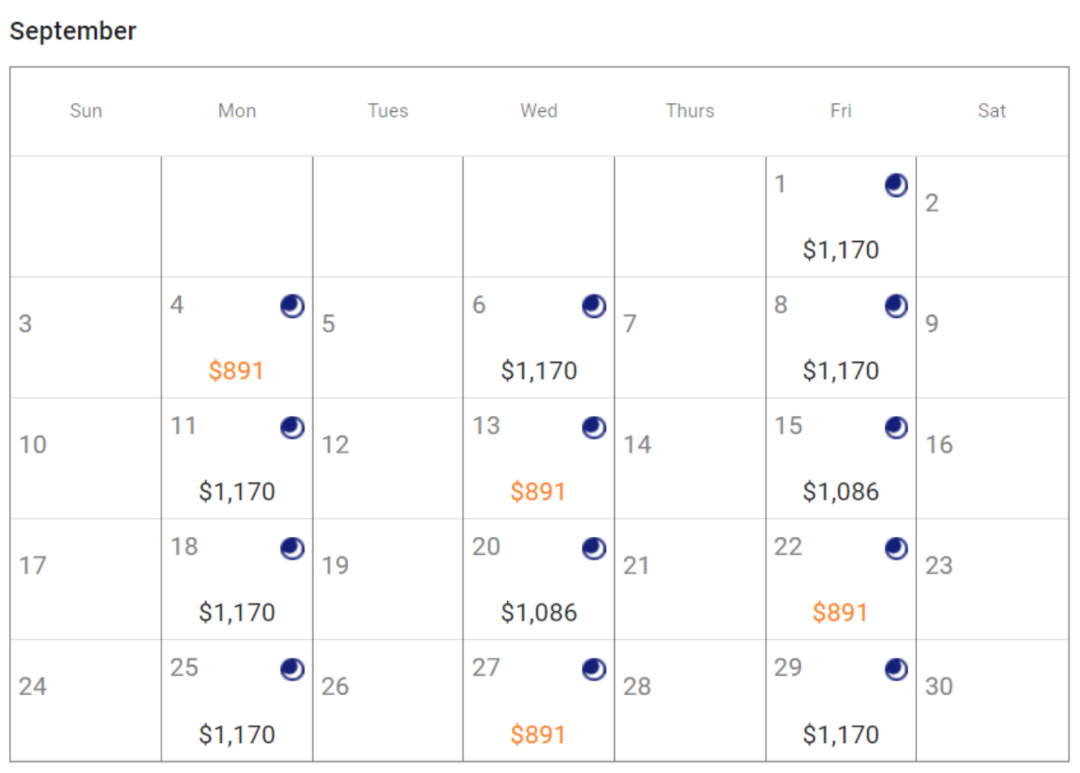Click the moon icon on September 29
1080x773 pixels.
[896, 669]
